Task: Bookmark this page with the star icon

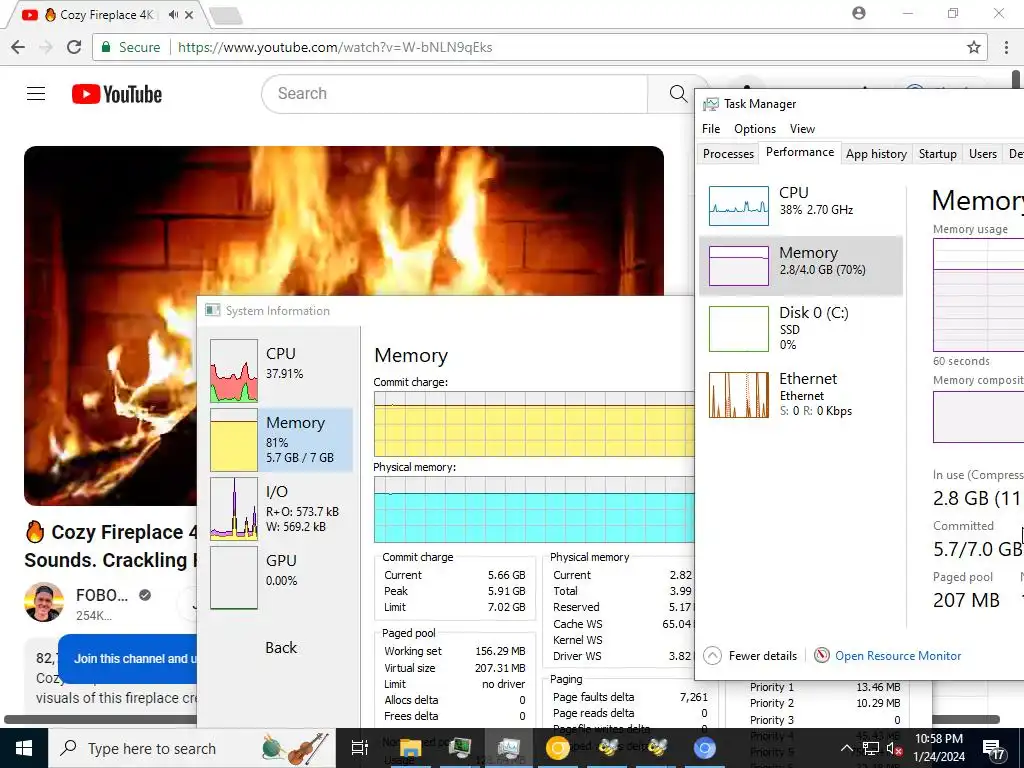Action: coord(974,47)
